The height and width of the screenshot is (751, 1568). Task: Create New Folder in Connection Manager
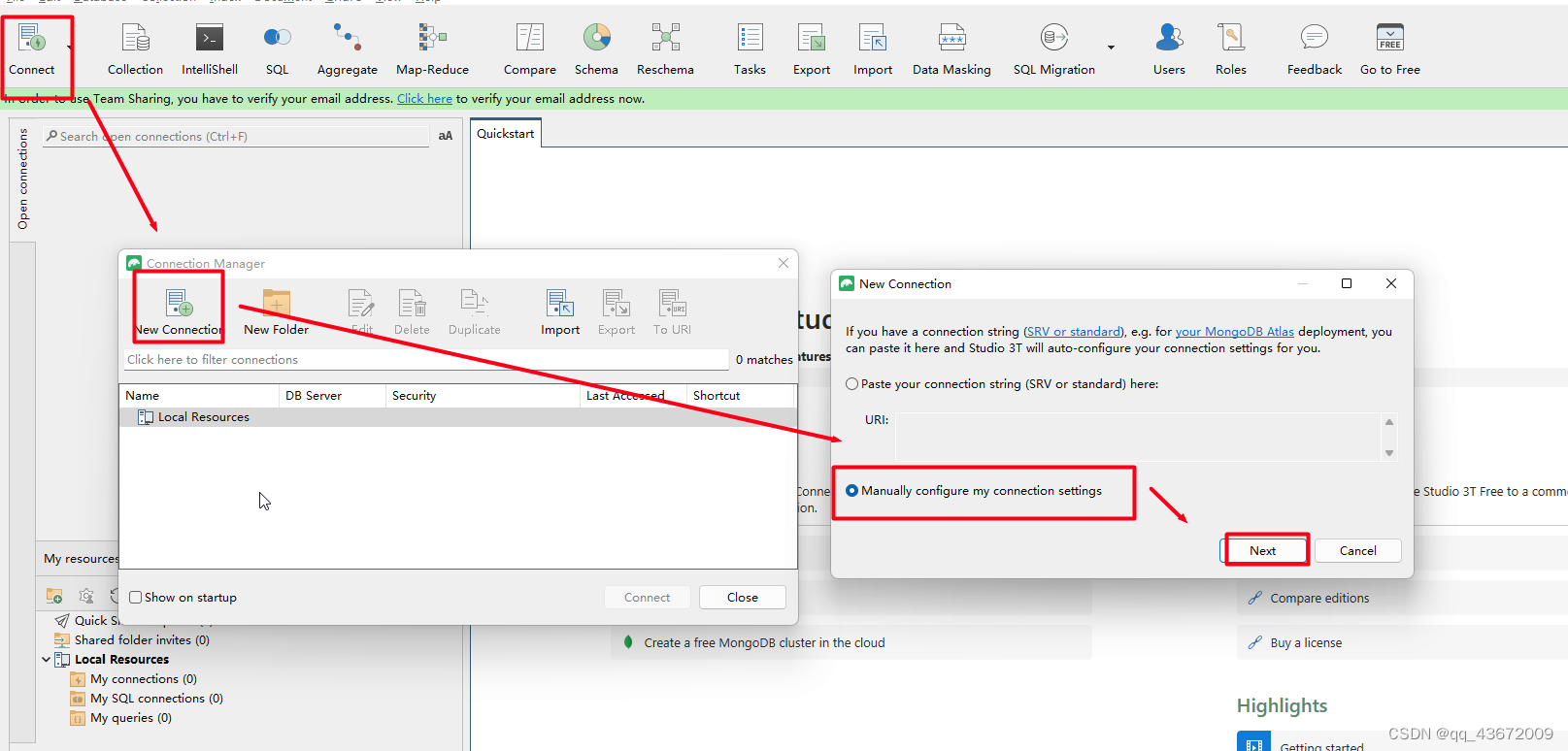pyautogui.click(x=277, y=312)
